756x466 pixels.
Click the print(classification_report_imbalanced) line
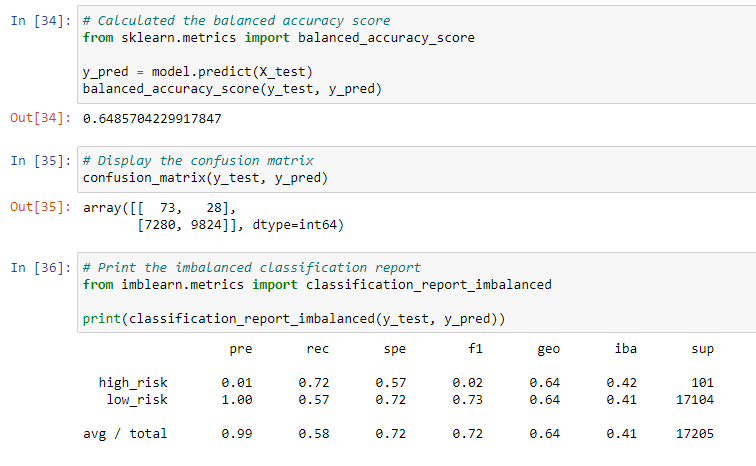tap(294, 319)
